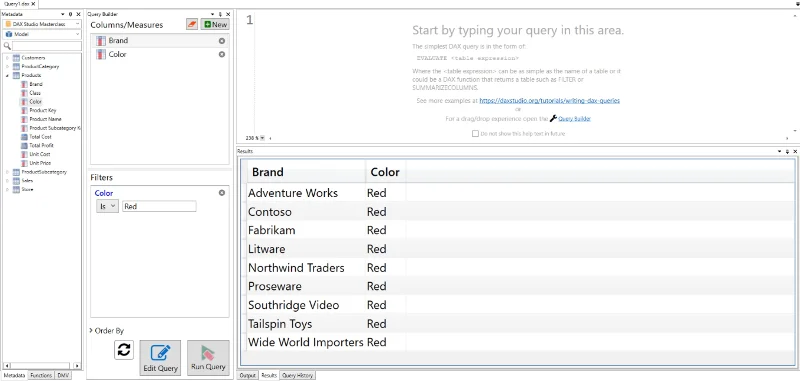Viewport: 800px width, 381px height.
Task: Select the Color column under Products
Action: tap(35, 102)
